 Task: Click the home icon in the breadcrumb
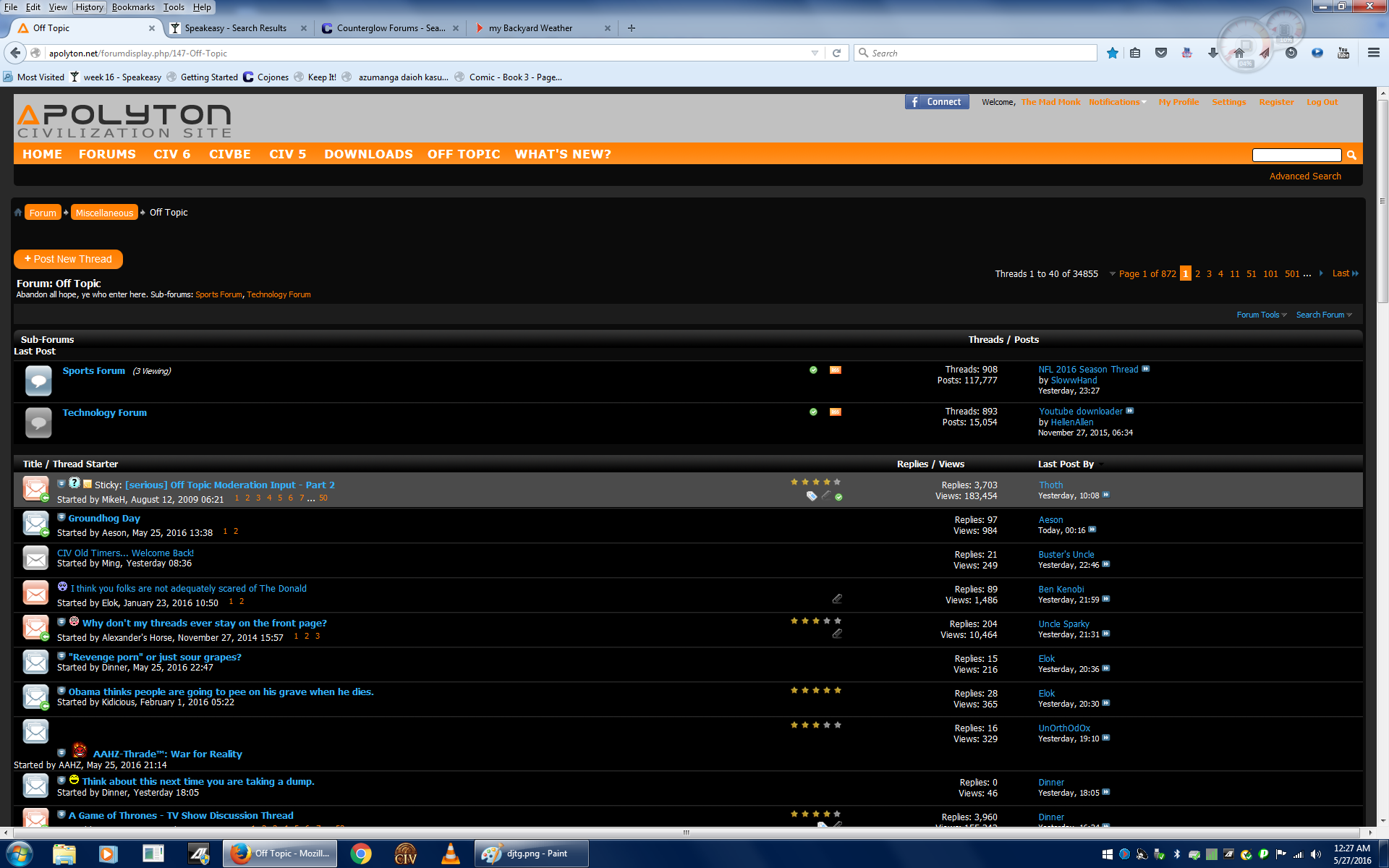coord(18,213)
